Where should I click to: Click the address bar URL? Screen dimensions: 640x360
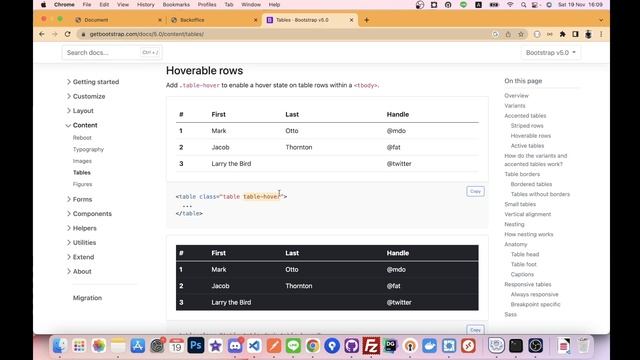pos(147,34)
